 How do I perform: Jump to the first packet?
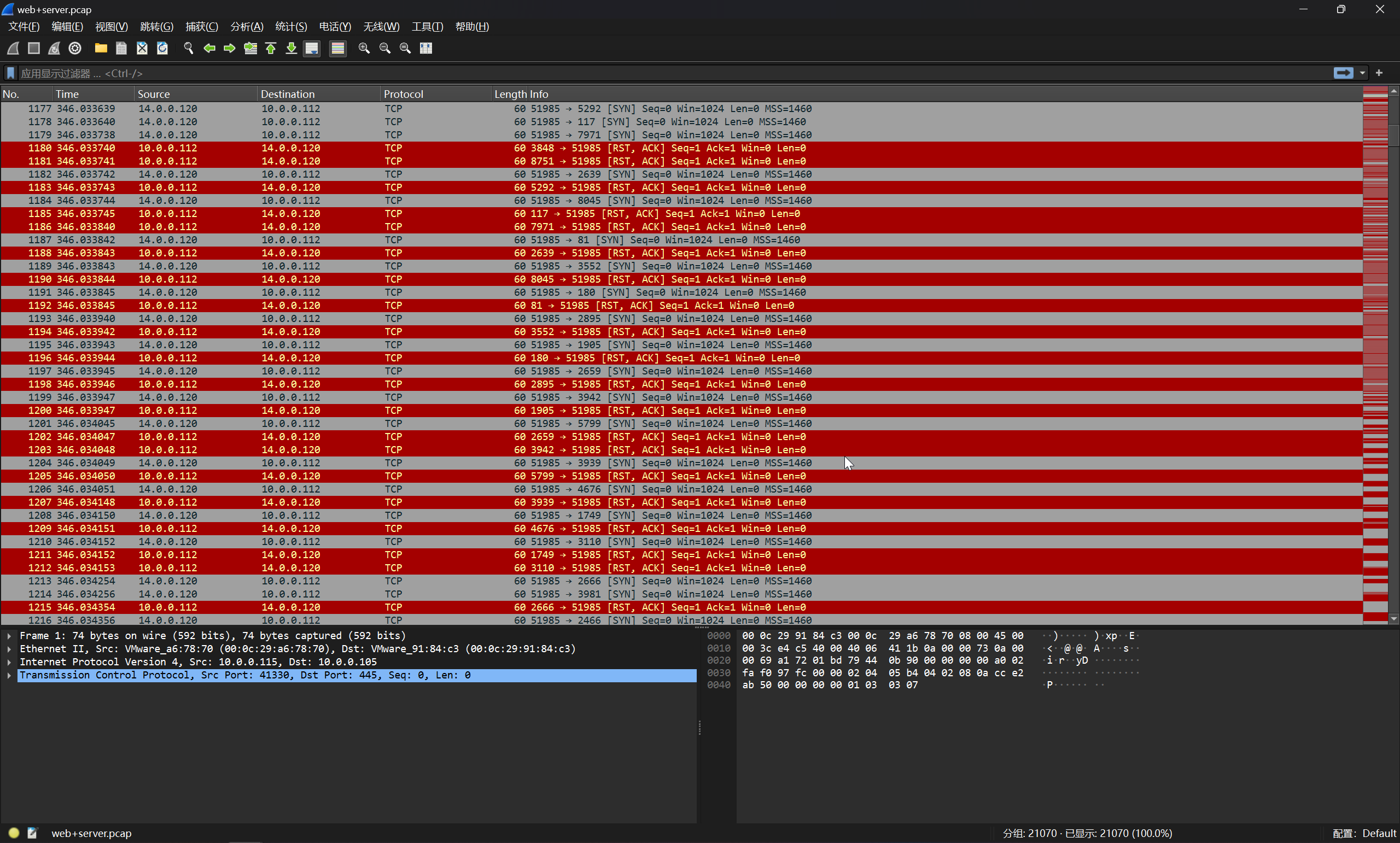271,48
